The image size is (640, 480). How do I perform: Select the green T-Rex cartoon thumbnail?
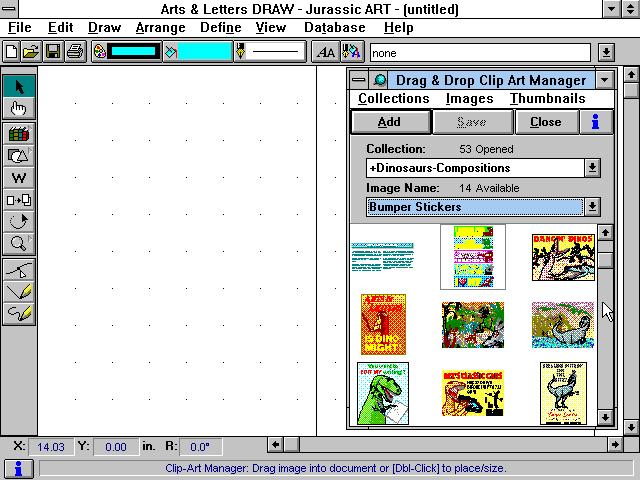click(383, 393)
